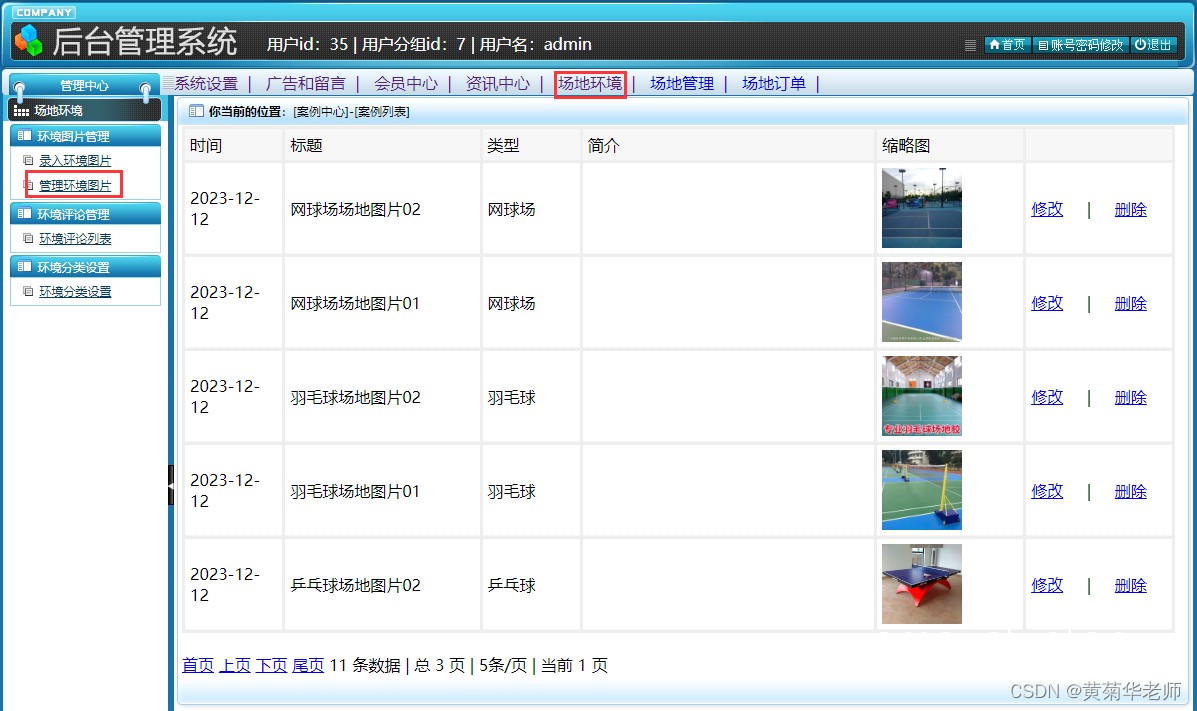1197x711 pixels.
Task: Click 修改 for 羽毛球场地图片02
Action: (1047, 397)
